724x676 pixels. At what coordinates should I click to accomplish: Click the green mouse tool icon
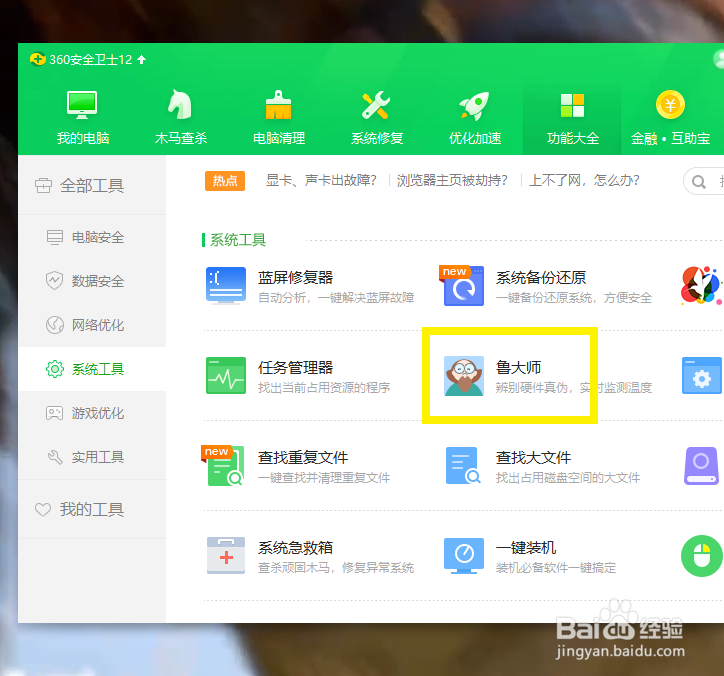702,555
